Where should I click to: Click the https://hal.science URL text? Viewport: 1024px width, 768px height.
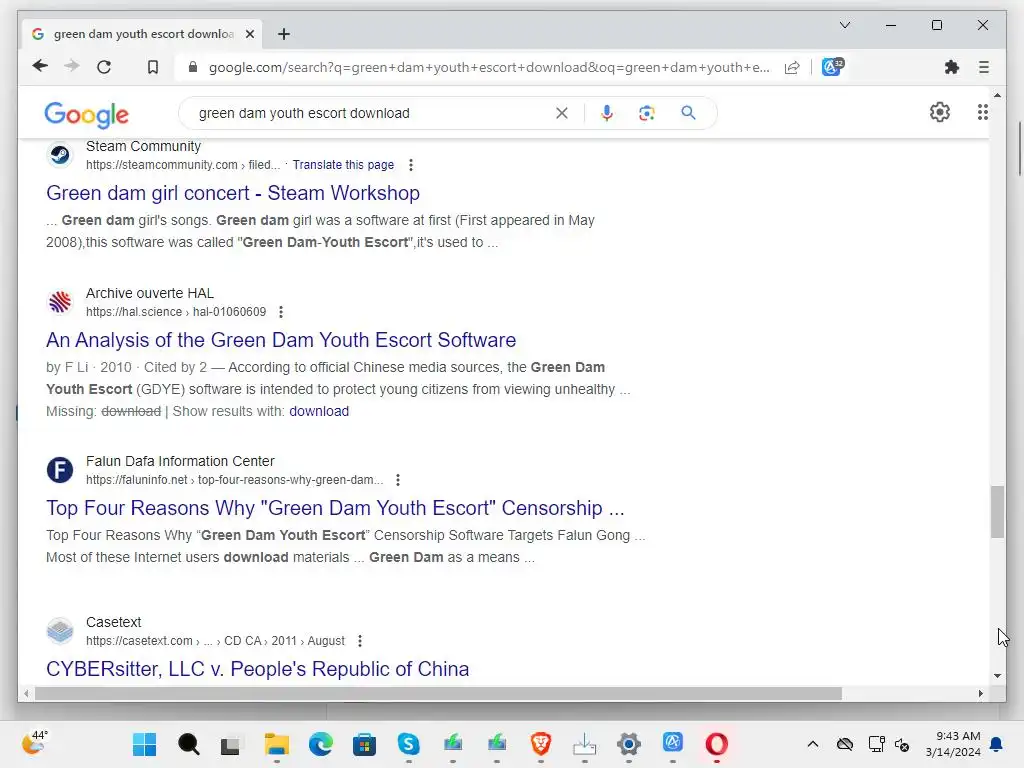coord(134,312)
